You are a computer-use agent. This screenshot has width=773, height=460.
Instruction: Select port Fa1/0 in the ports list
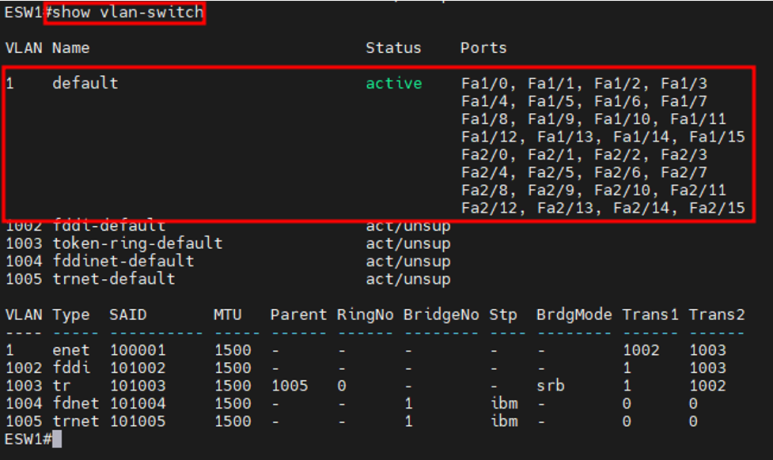tap(484, 83)
